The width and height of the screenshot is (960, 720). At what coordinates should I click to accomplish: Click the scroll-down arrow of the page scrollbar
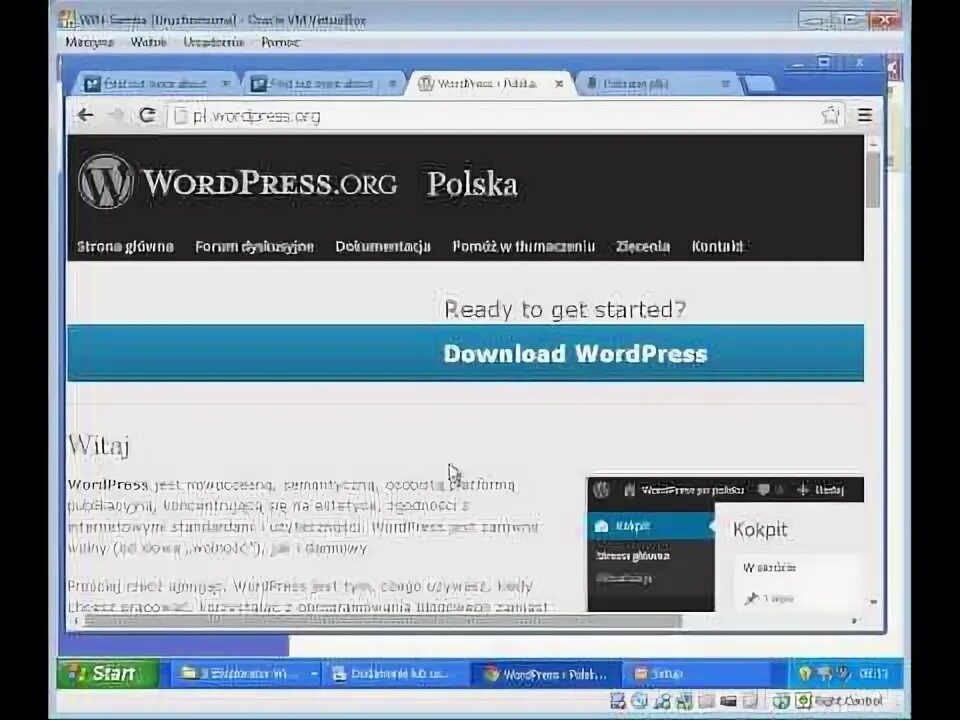pyautogui.click(x=874, y=602)
